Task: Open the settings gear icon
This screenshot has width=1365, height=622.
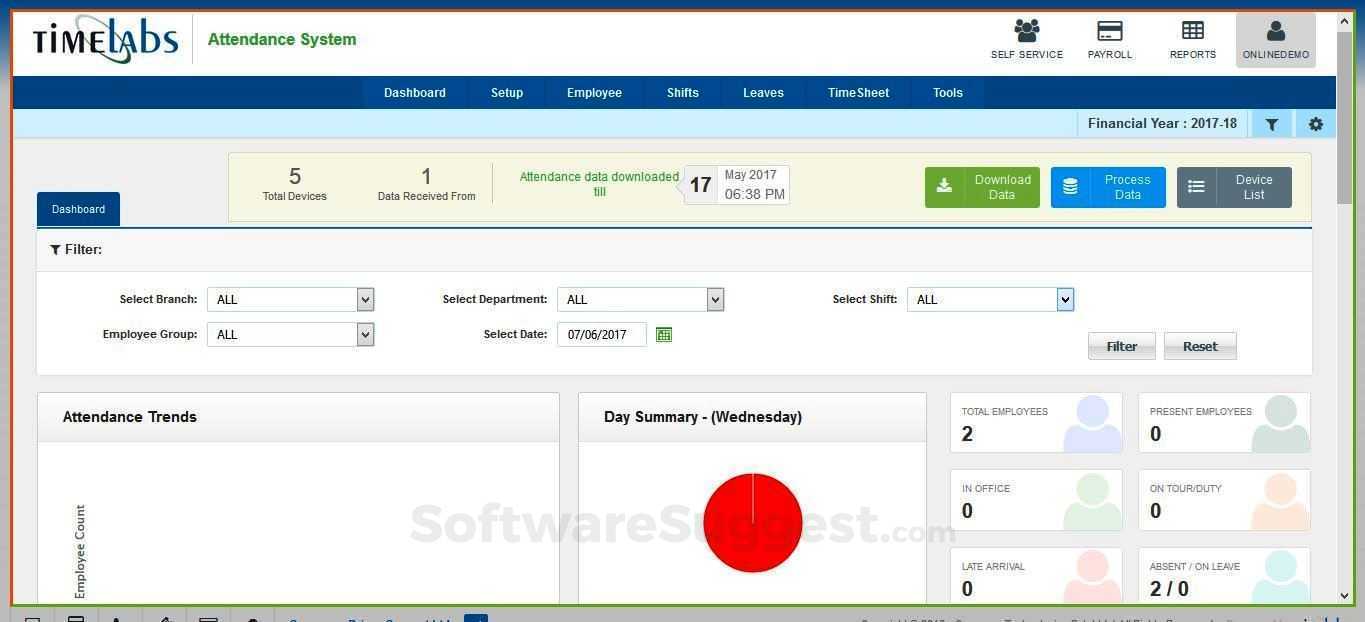Action: point(1316,124)
